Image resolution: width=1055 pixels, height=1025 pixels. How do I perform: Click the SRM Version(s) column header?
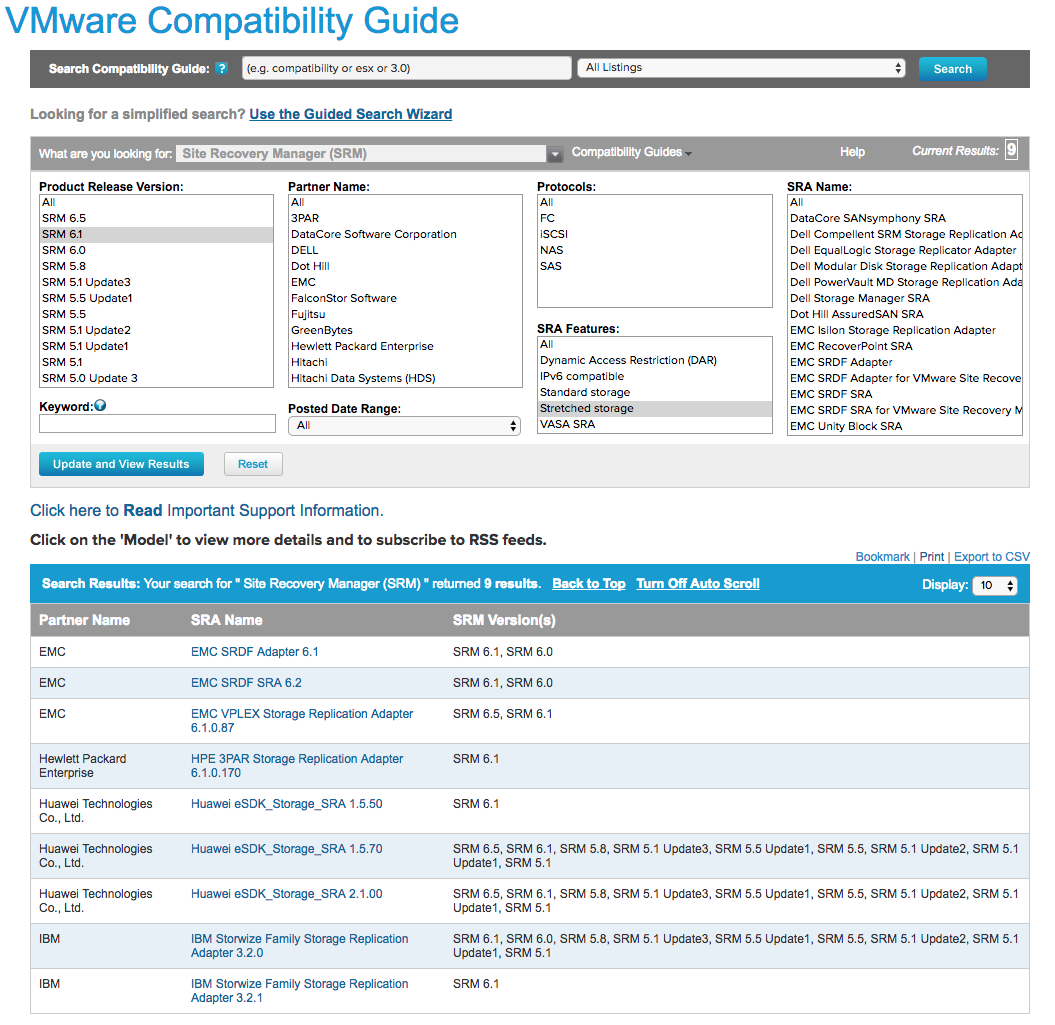(x=504, y=621)
